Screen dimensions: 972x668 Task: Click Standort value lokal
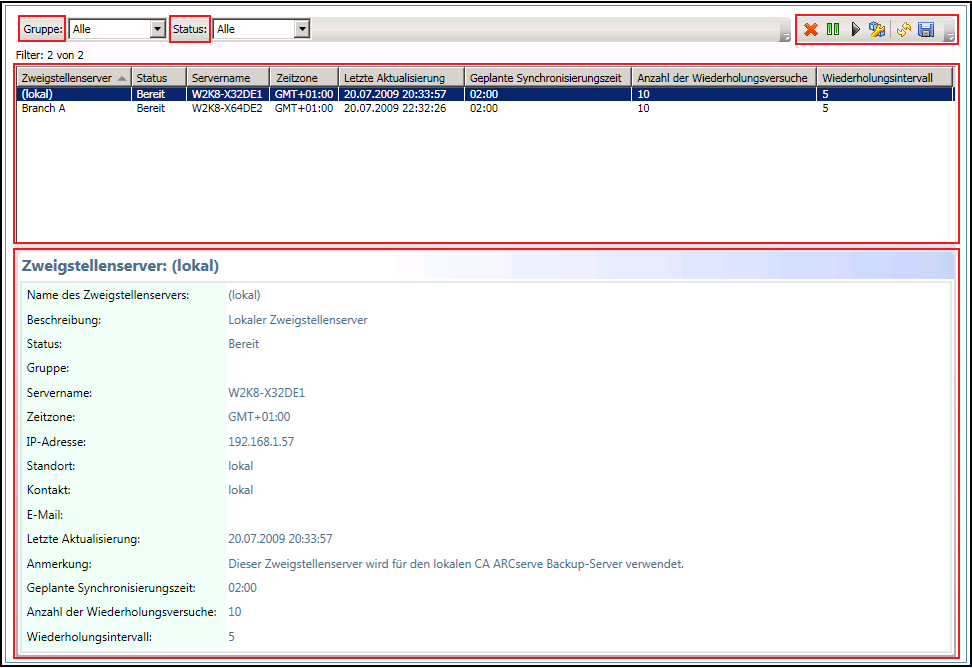pyautogui.click(x=241, y=466)
